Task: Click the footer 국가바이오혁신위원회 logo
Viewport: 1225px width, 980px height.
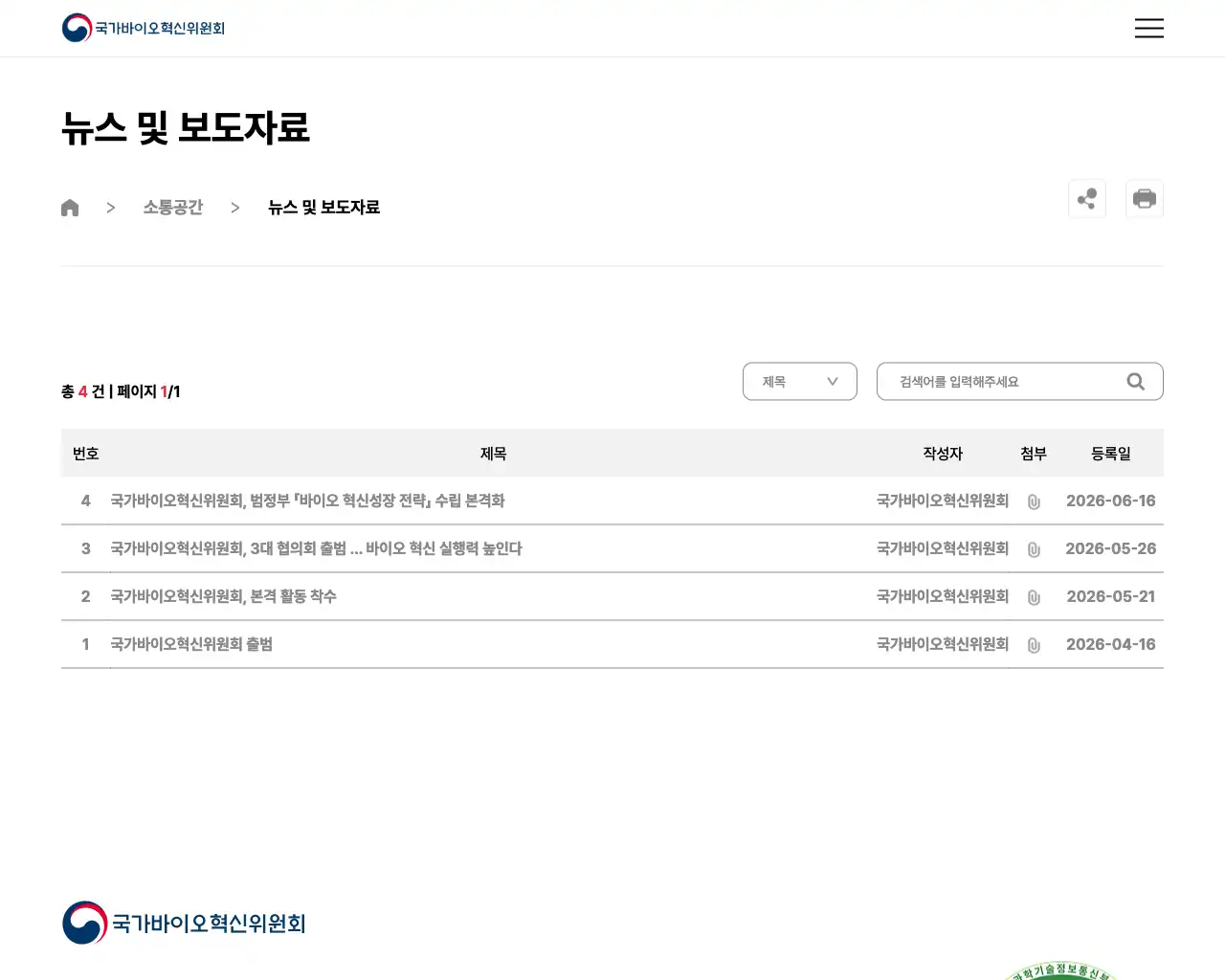Action: (184, 923)
